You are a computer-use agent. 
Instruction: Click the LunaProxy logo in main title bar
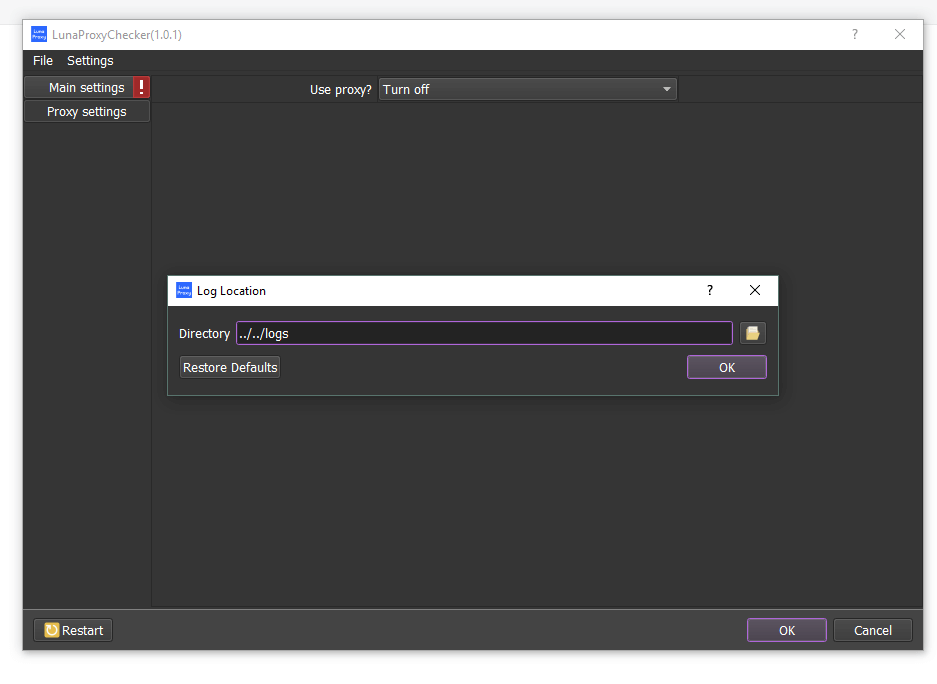pyautogui.click(x=38, y=34)
